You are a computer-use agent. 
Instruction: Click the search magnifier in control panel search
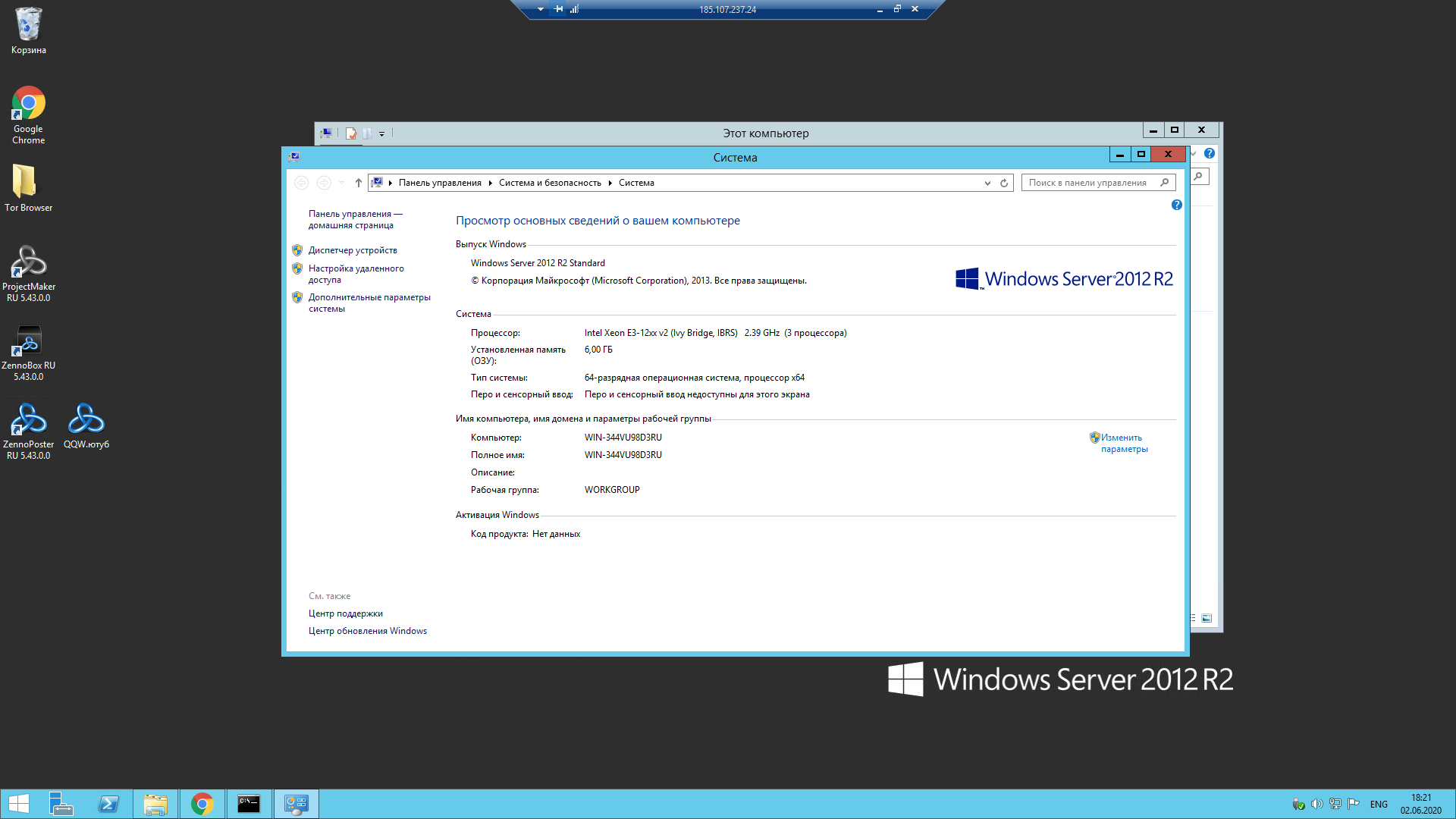click(x=1164, y=183)
